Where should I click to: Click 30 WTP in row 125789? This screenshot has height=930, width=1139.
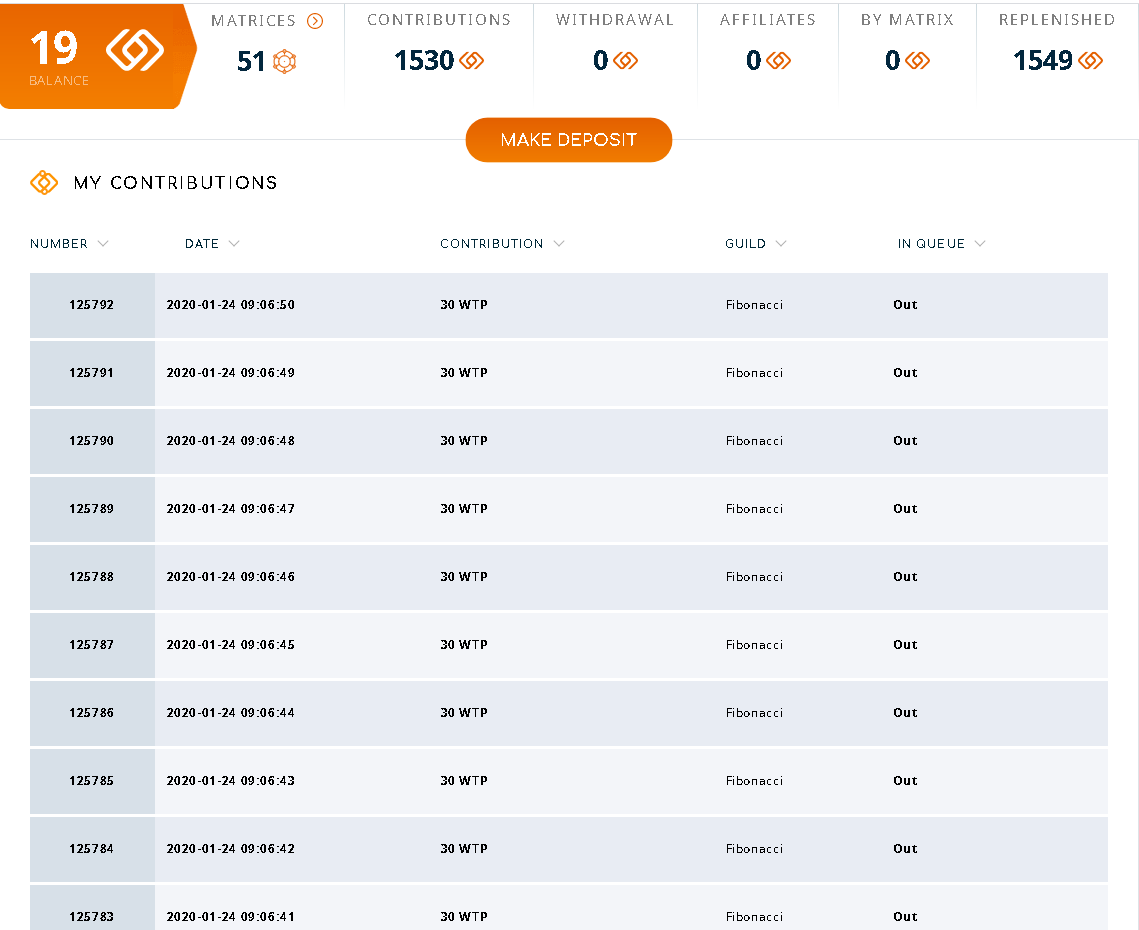pyautogui.click(x=463, y=509)
